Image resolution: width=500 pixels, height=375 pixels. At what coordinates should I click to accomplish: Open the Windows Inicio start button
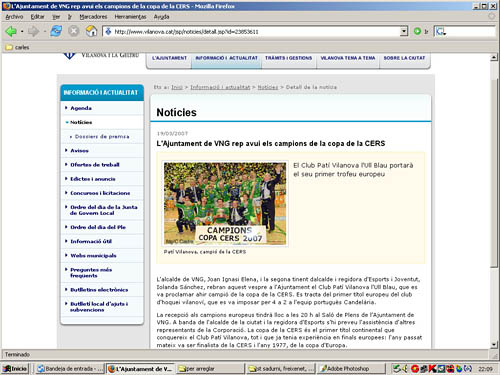tap(15, 369)
